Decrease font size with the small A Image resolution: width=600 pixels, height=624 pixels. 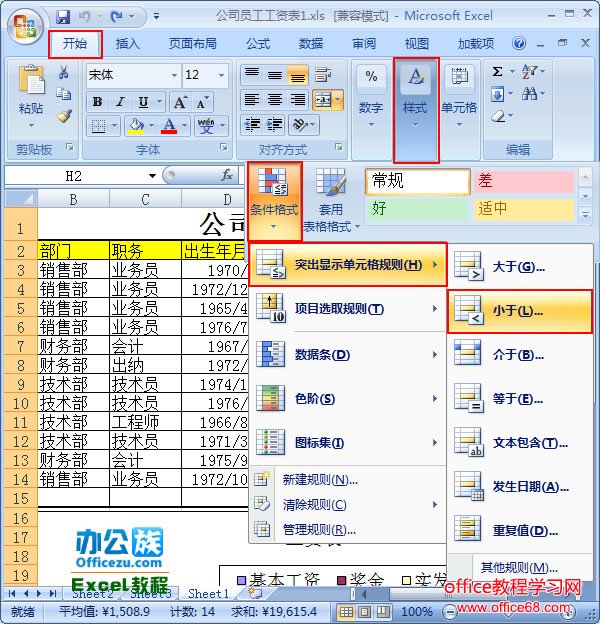click(x=202, y=103)
